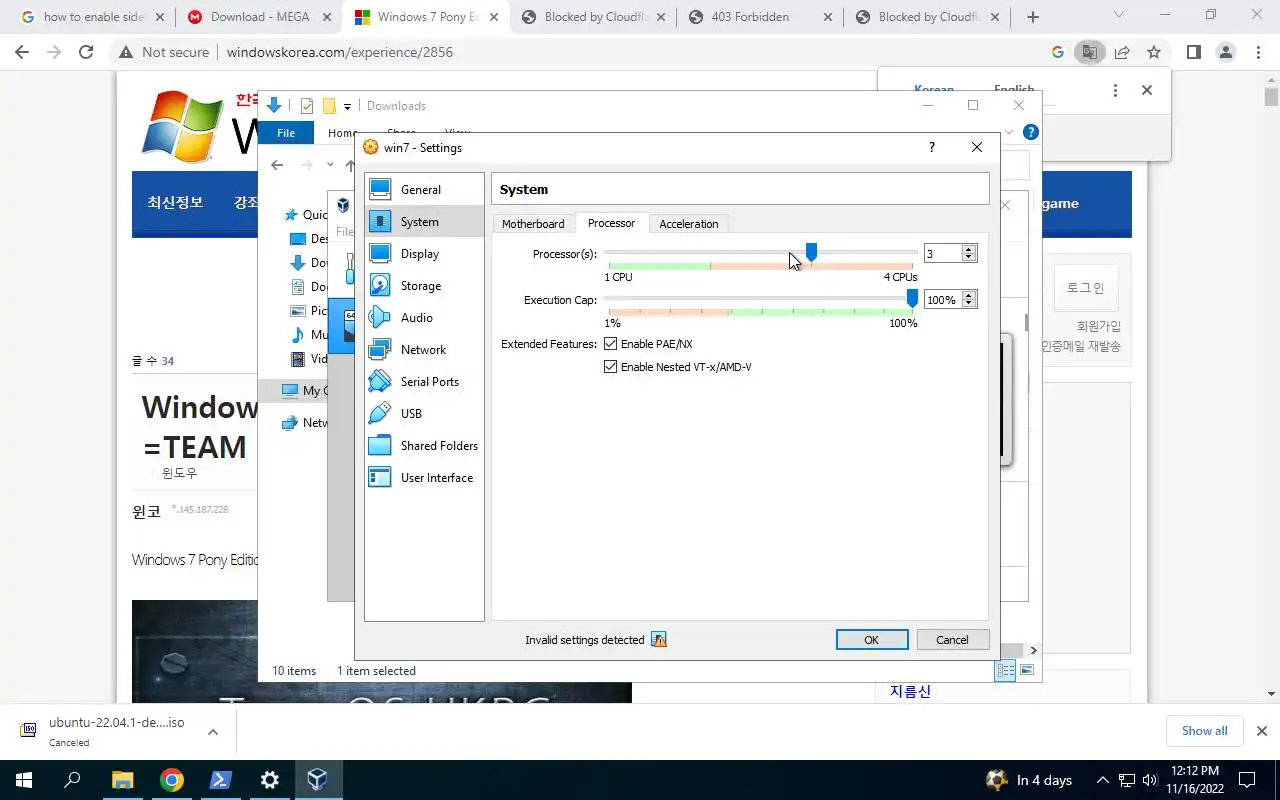Open Chrome from the taskbar
Viewport: 1280px width, 800px height.
(x=172, y=780)
